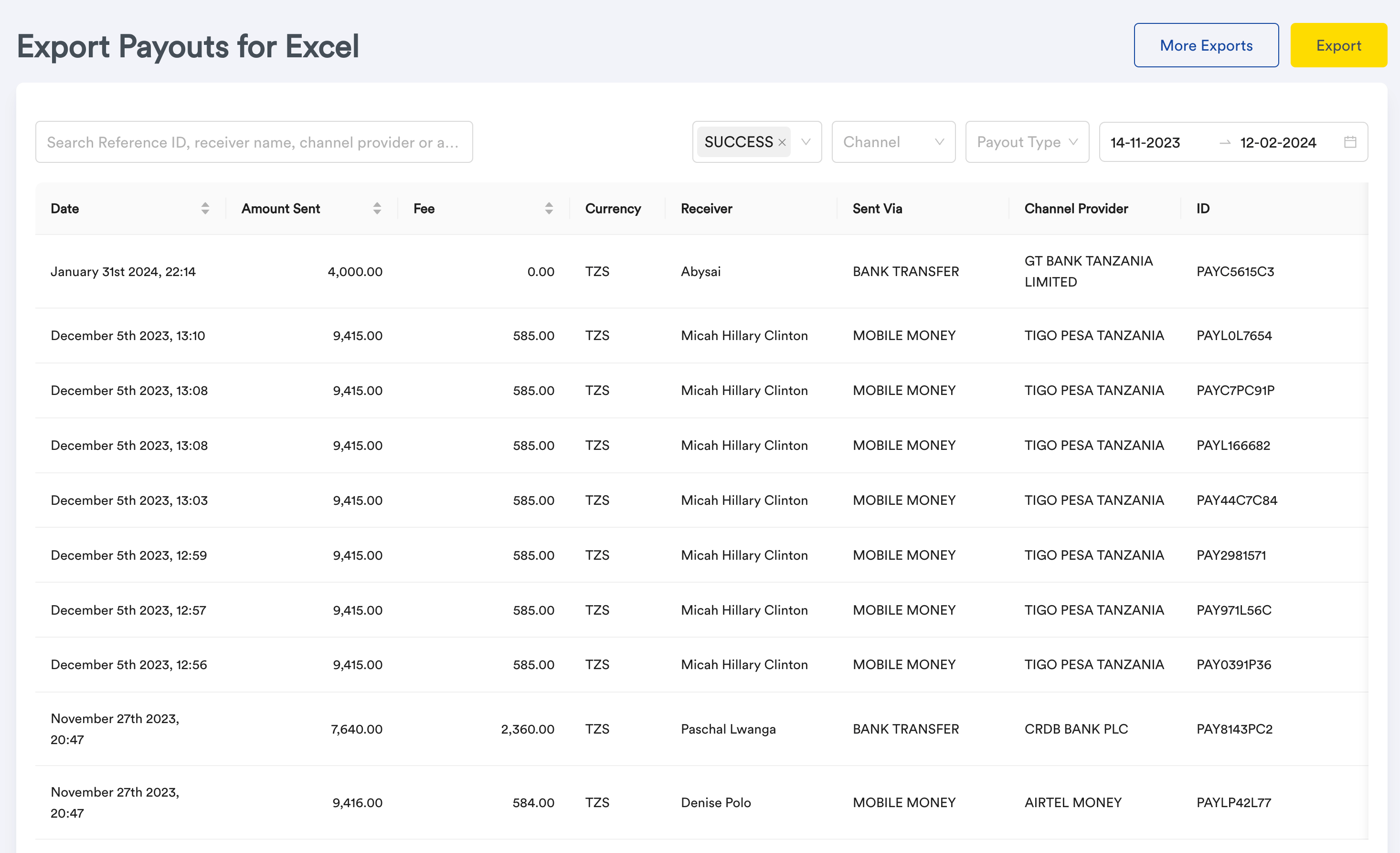Click the ID column header
1400x853 pixels.
tap(1203, 209)
